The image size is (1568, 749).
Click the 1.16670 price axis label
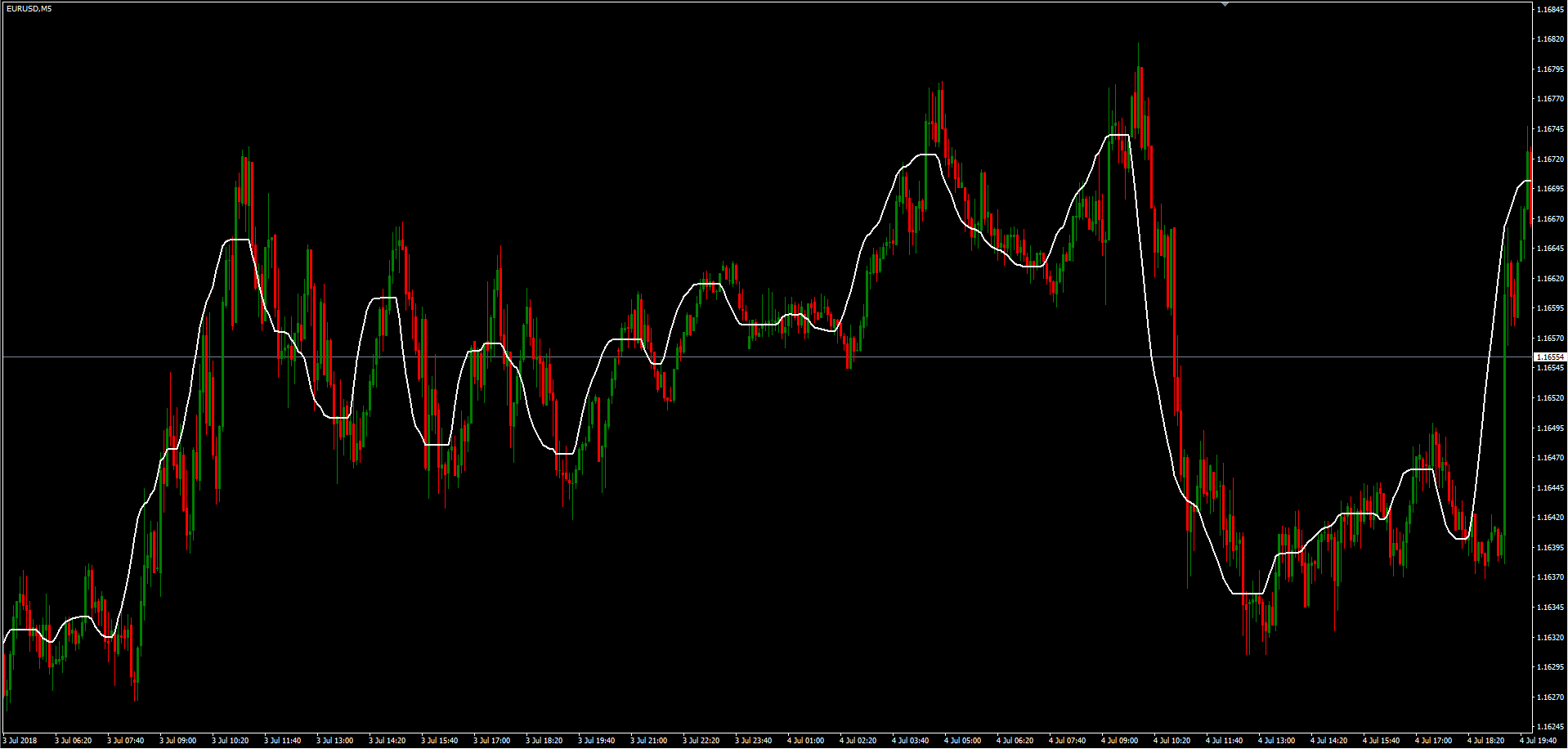coord(1550,219)
